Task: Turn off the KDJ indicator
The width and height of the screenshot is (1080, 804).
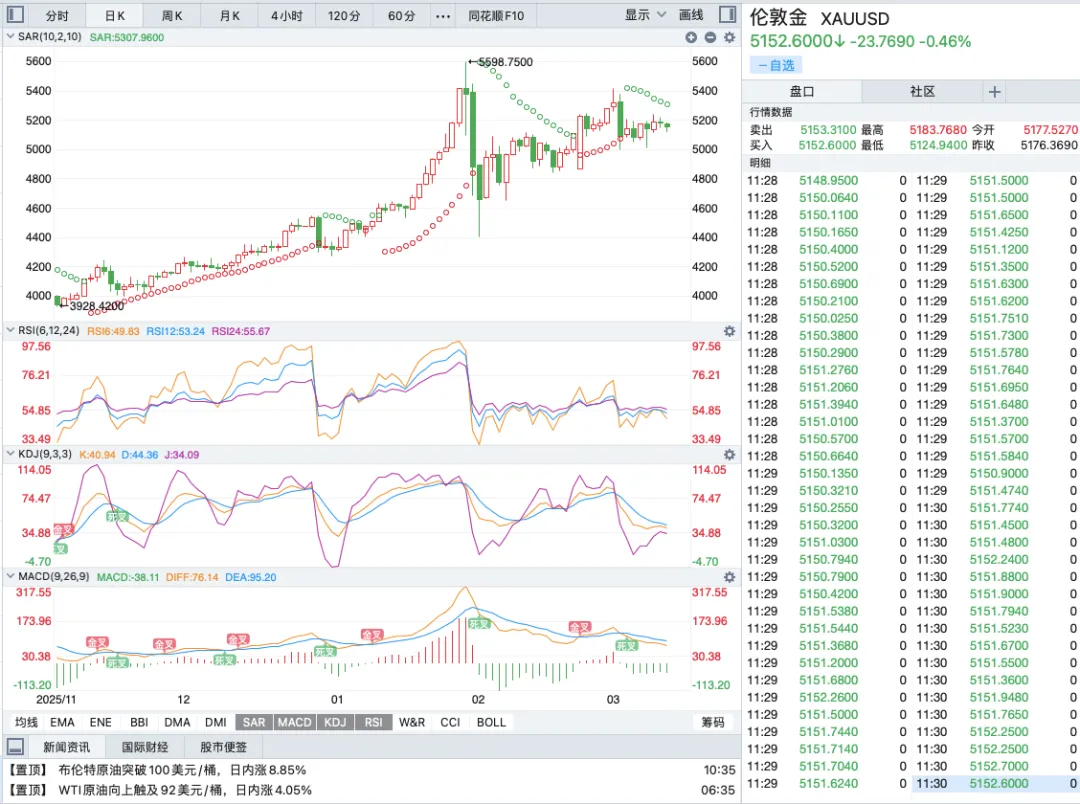Action: (x=335, y=722)
